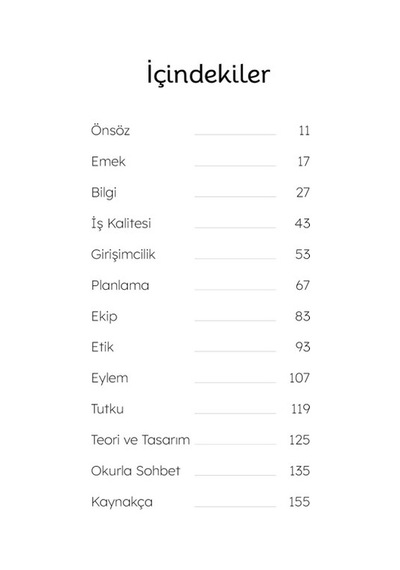
Task: Click page number 125
Action: click(300, 440)
